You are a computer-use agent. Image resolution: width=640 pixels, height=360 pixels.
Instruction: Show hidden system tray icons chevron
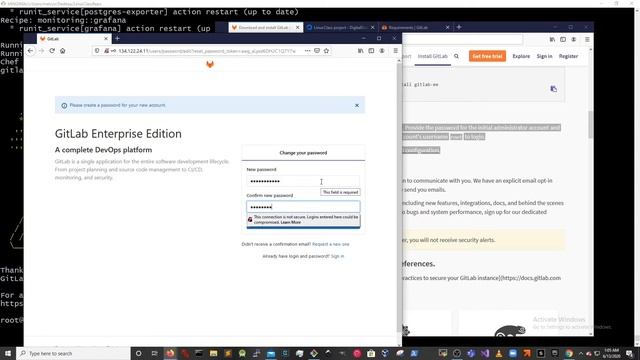[581, 354]
